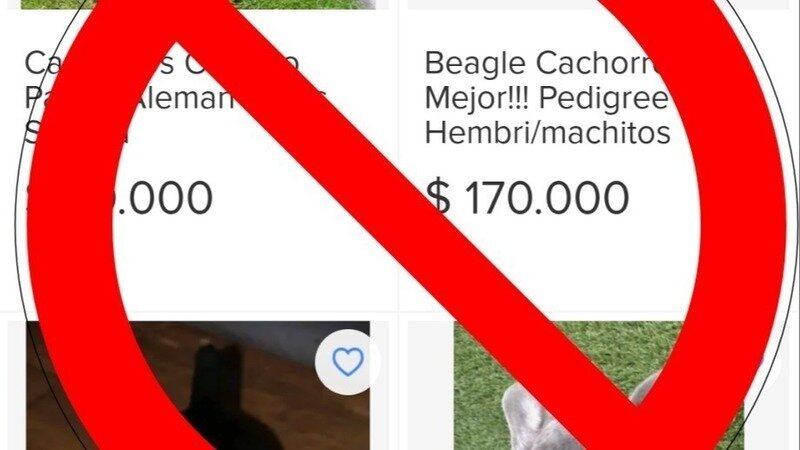This screenshot has width=800, height=450.
Task: Select the 'Mejor!!! Pedigree' text line
Action: [x=546, y=97]
